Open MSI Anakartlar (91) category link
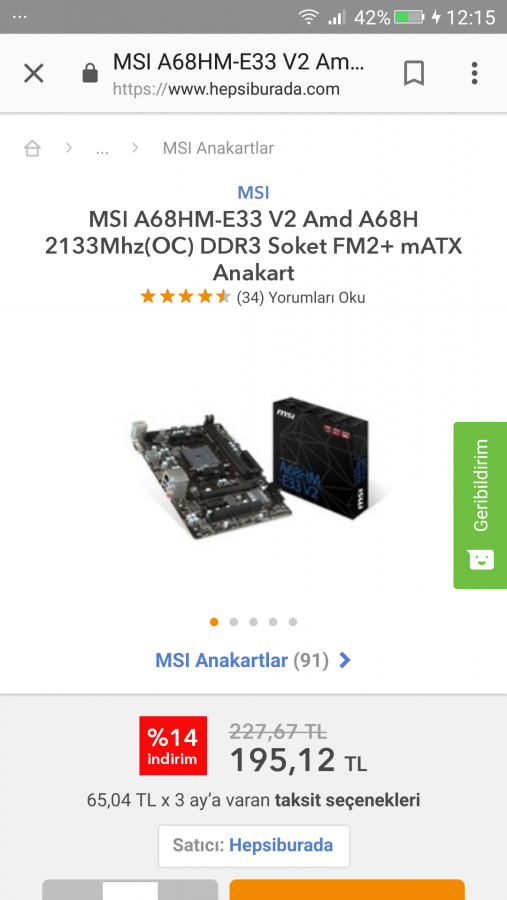This screenshot has height=900, width=507. (242, 660)
